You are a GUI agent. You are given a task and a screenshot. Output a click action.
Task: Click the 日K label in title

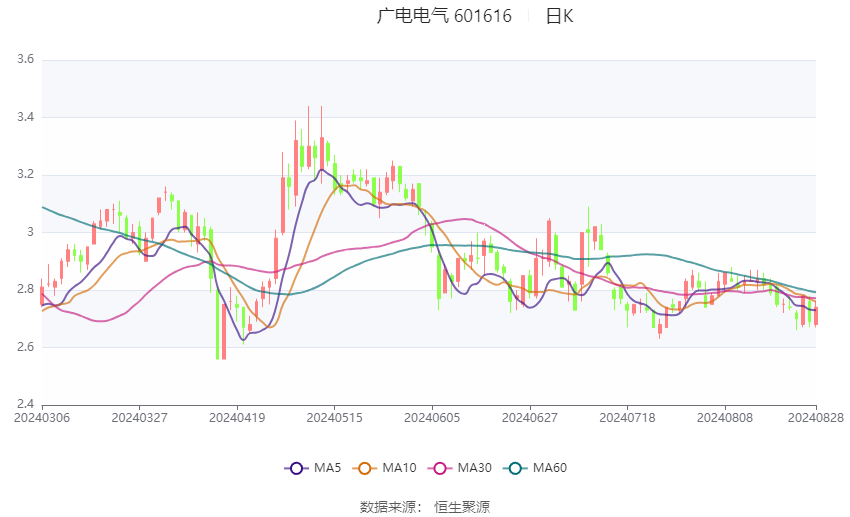[x=559, y=16]
